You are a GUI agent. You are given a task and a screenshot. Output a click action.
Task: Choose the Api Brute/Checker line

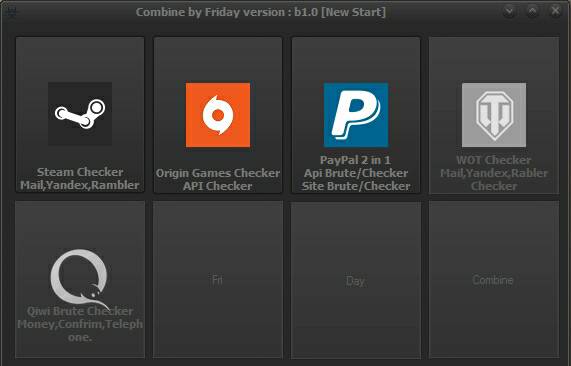point(356,173)
